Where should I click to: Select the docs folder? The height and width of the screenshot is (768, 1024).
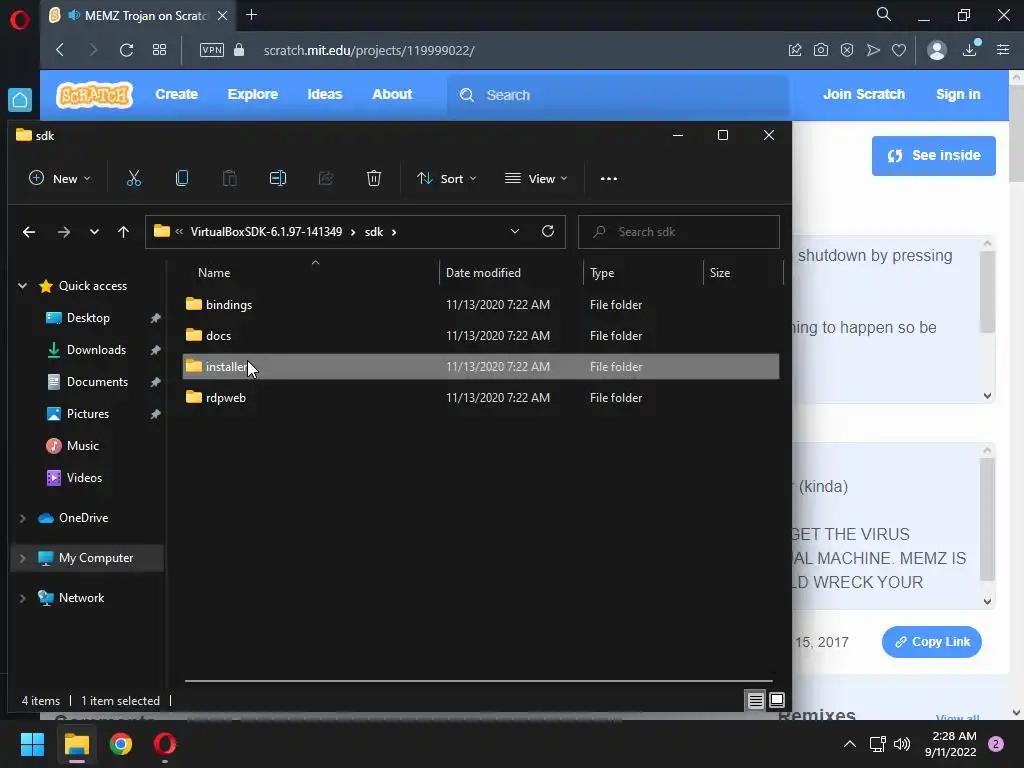tap(481, 336)
